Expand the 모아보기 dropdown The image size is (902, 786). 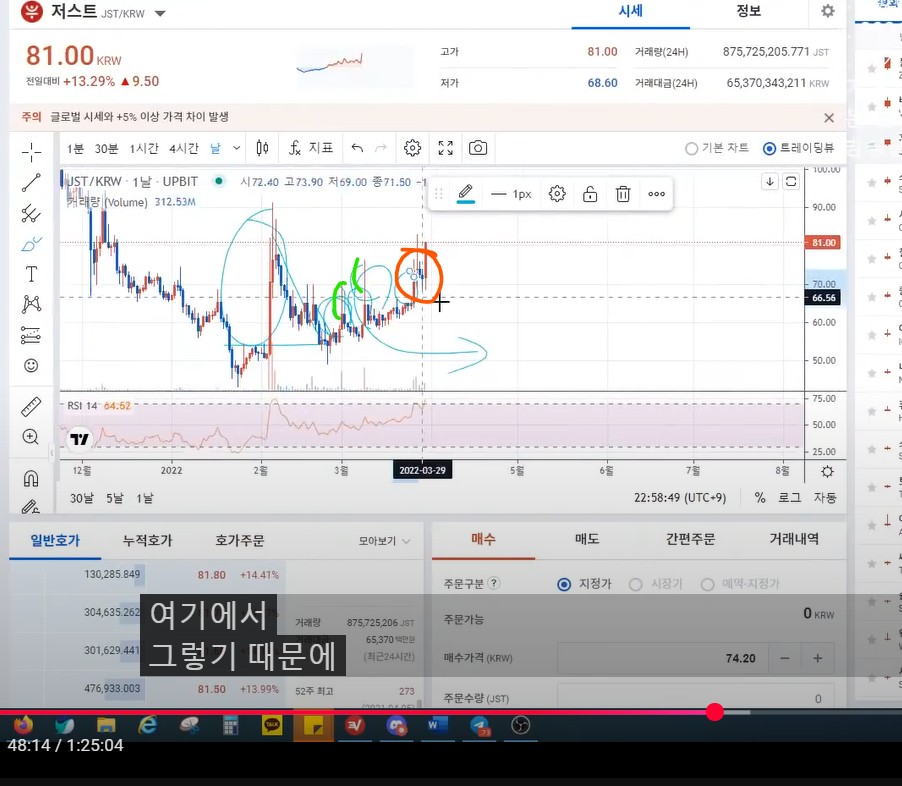tap(384, 541)
